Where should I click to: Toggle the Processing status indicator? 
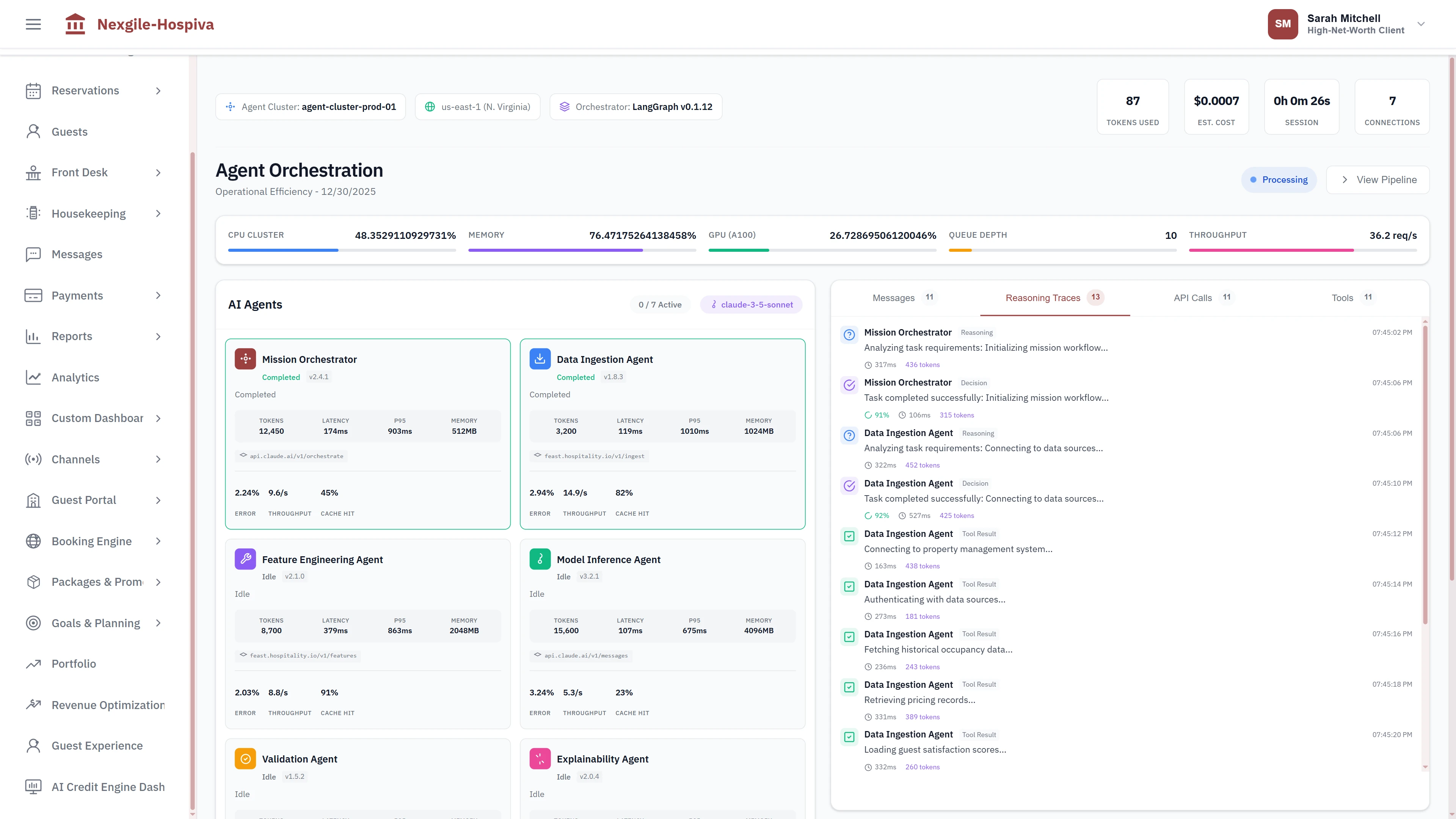pyautogui.click(x=1279, y=179)
